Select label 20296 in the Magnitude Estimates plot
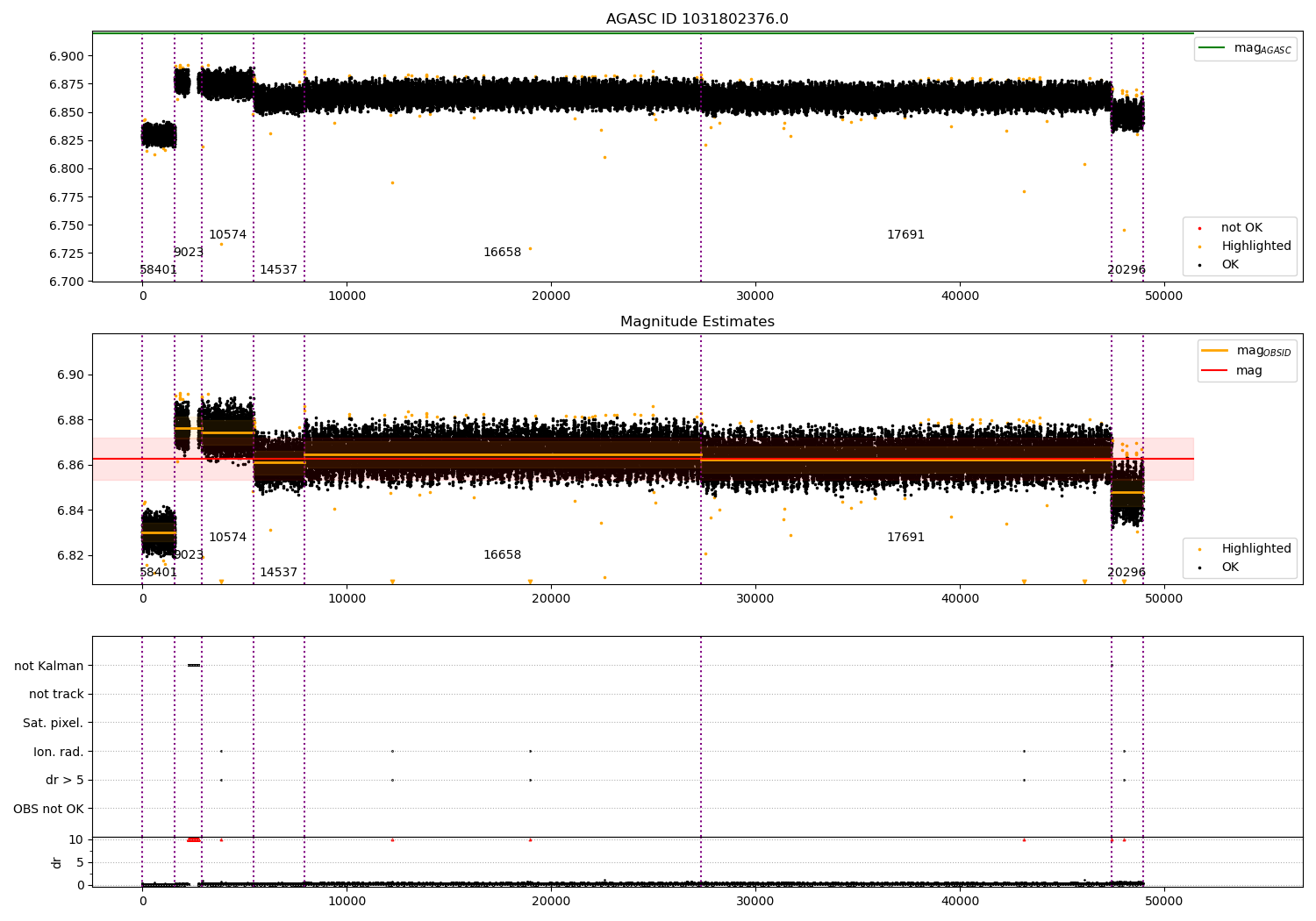Image resolution: width=1316 pixels, height=921 pixels. [x=1126, y=573]
